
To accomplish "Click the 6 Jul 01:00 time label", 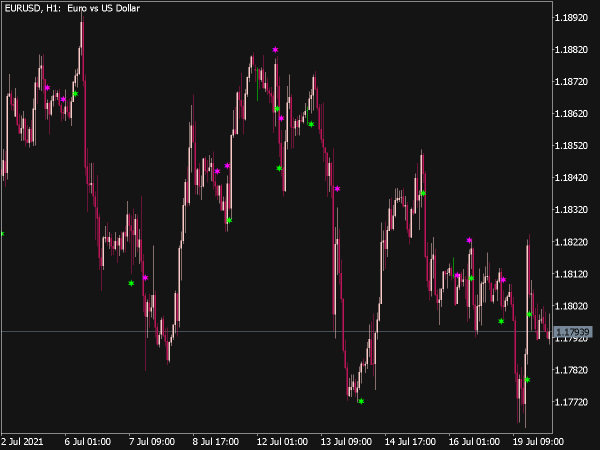I will point(88,442).
